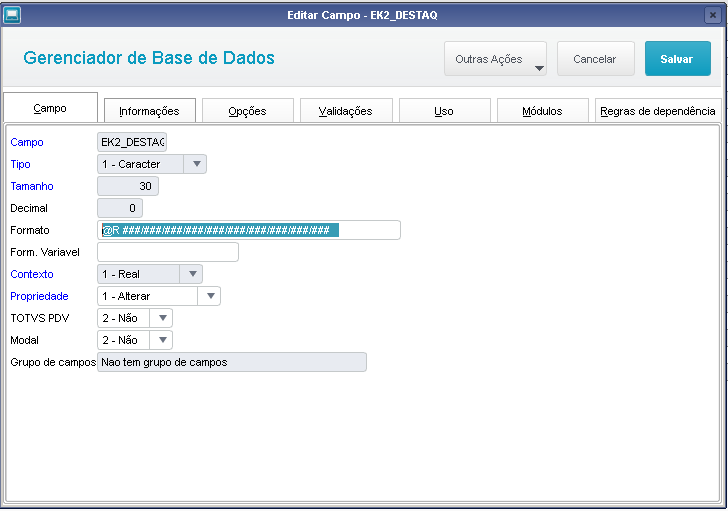Click the Tamanho field with value 30
Viewport: 728px width, 511px height.
[x=128, y=186]
